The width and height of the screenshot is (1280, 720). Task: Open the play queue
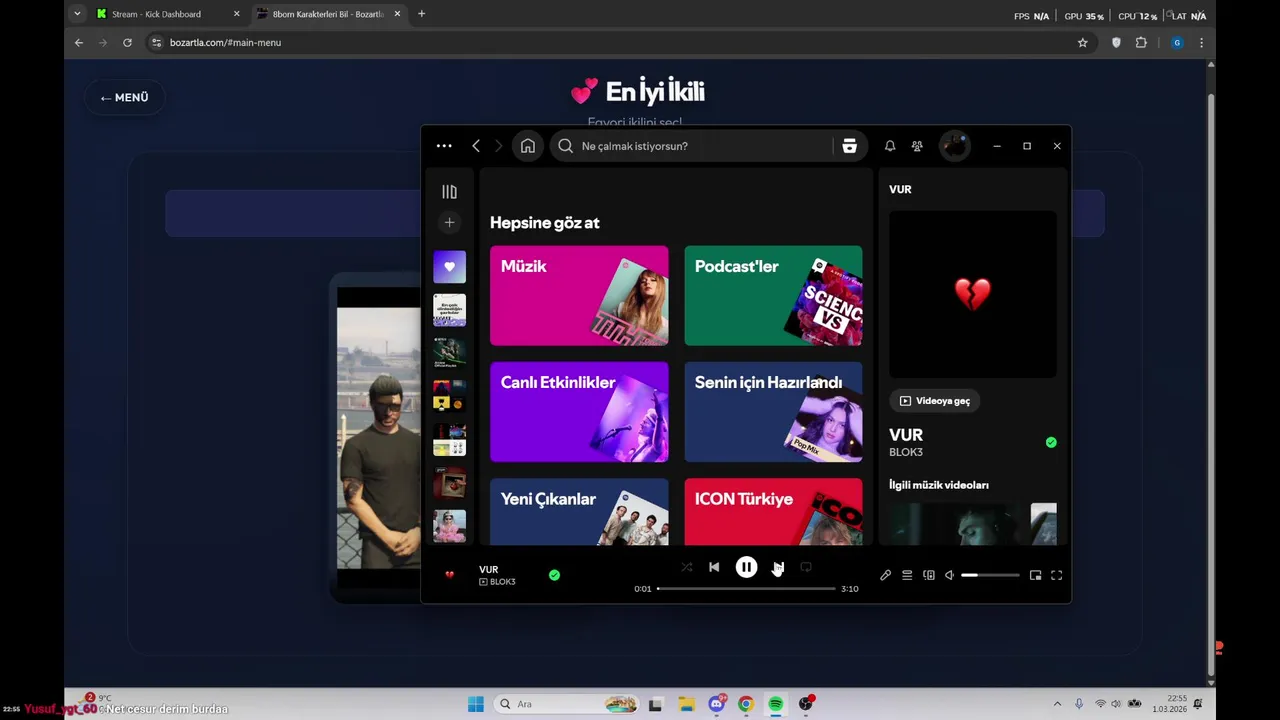coord(907,575)
